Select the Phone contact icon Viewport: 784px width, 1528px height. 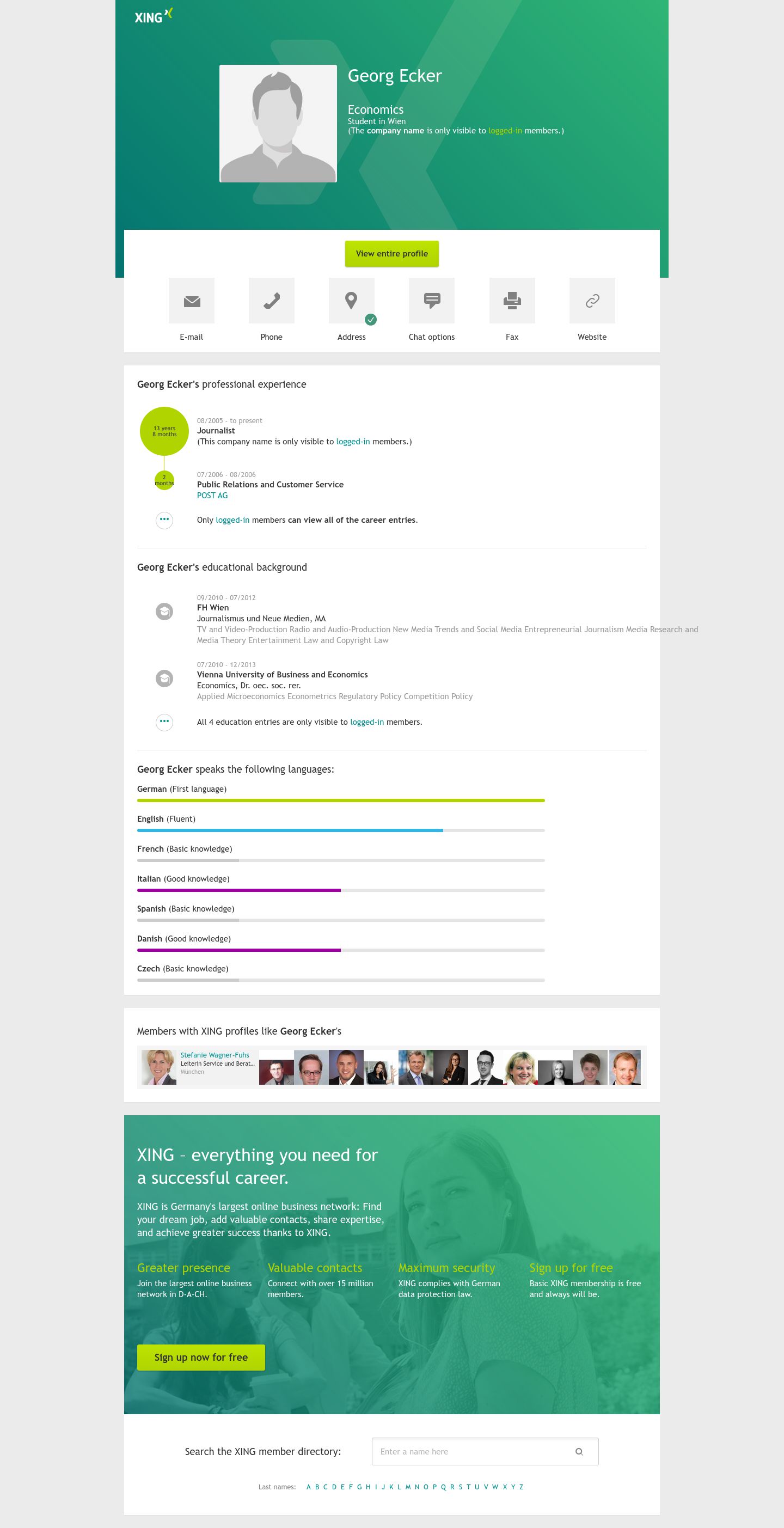click(272, 301)
